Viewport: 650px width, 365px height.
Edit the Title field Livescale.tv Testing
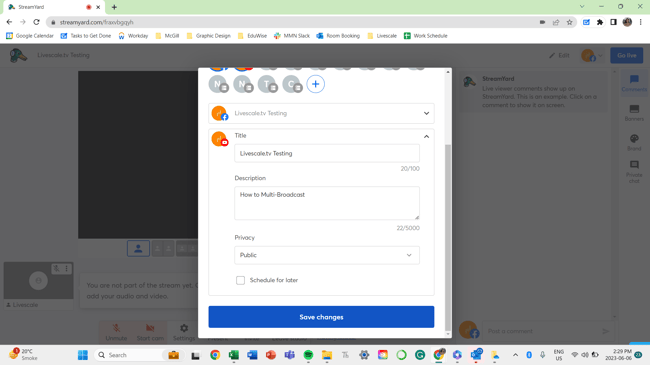[x=327, y=153]
